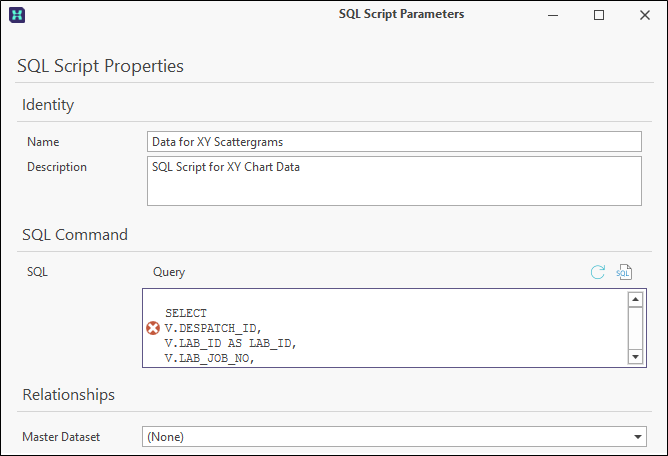Screen dimensions: 668x456
Task: Click the Identity section header
Action: 48,105
